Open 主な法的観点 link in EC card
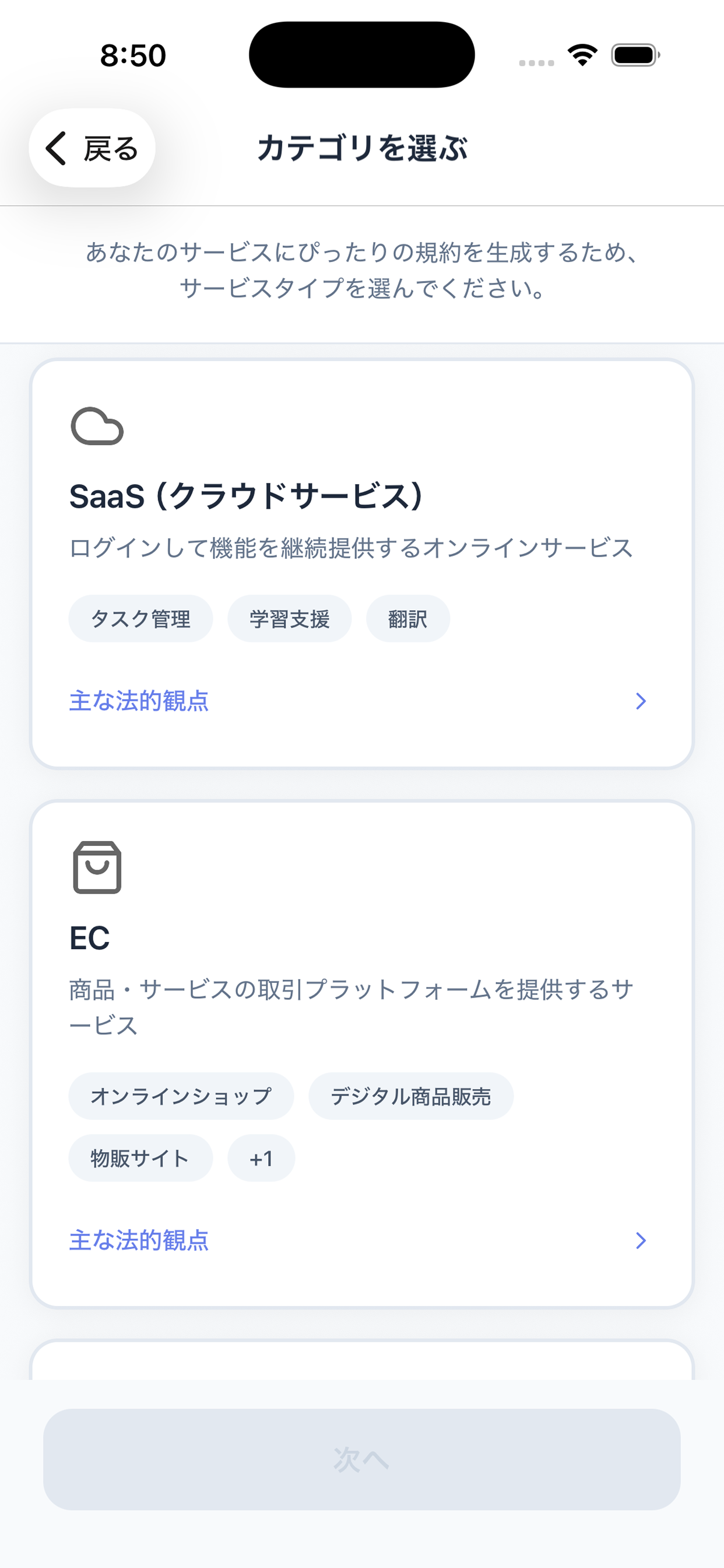 tap(139, 1241)
